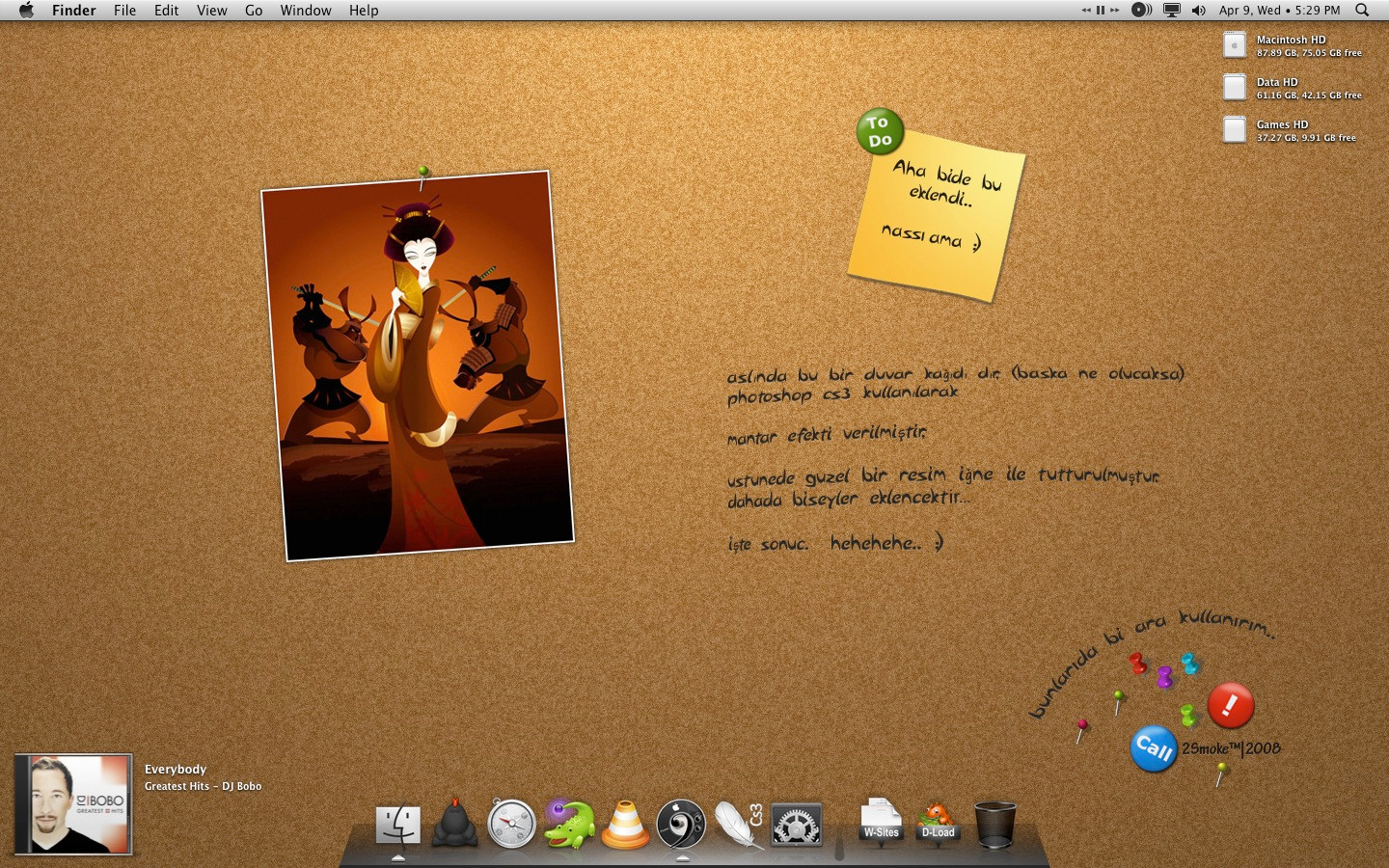Image resolution: width=1389 pixels, height=868 pixels.
Task: Open the View menu
Action: [212, 11]
